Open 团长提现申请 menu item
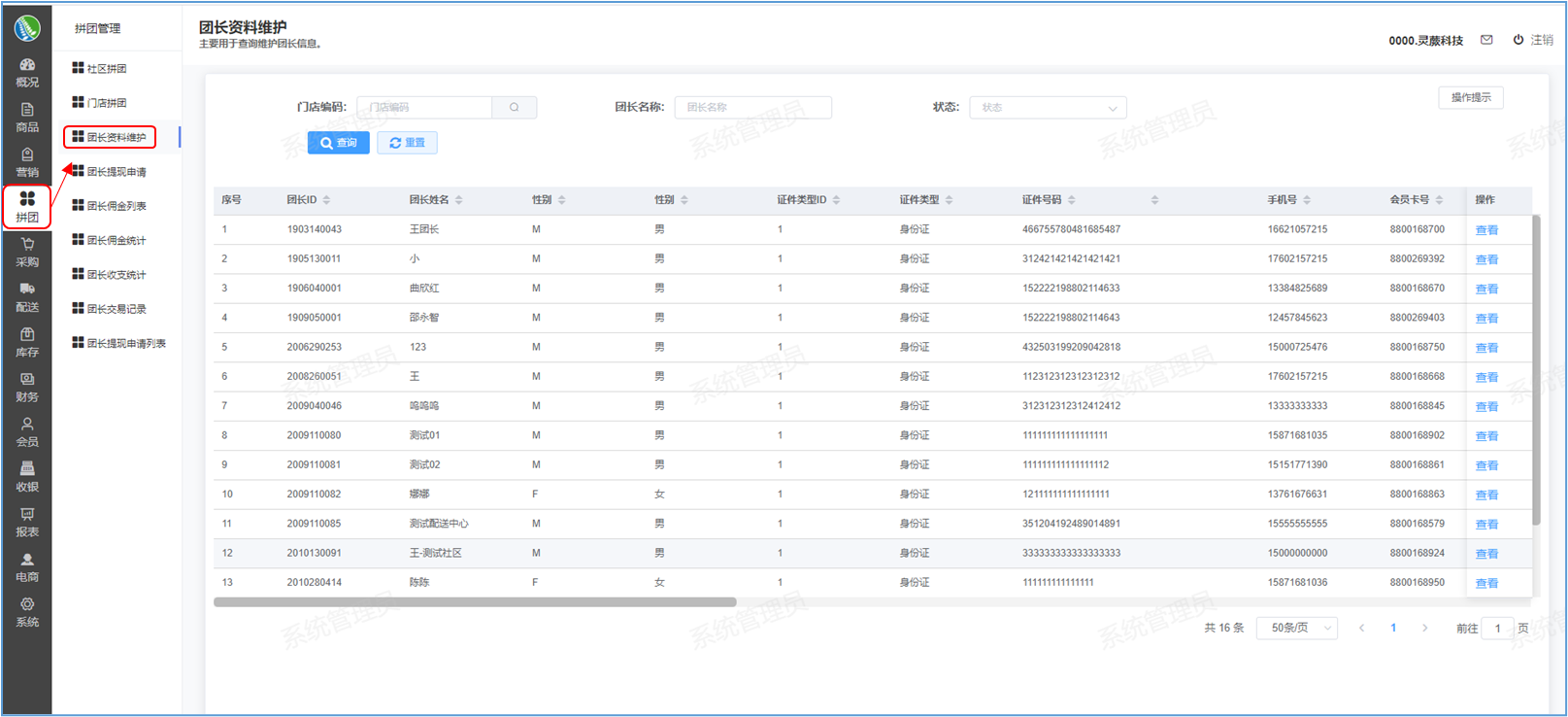Image resolution: width=1568 pixels, height=717 pixels. coord(116,172)
